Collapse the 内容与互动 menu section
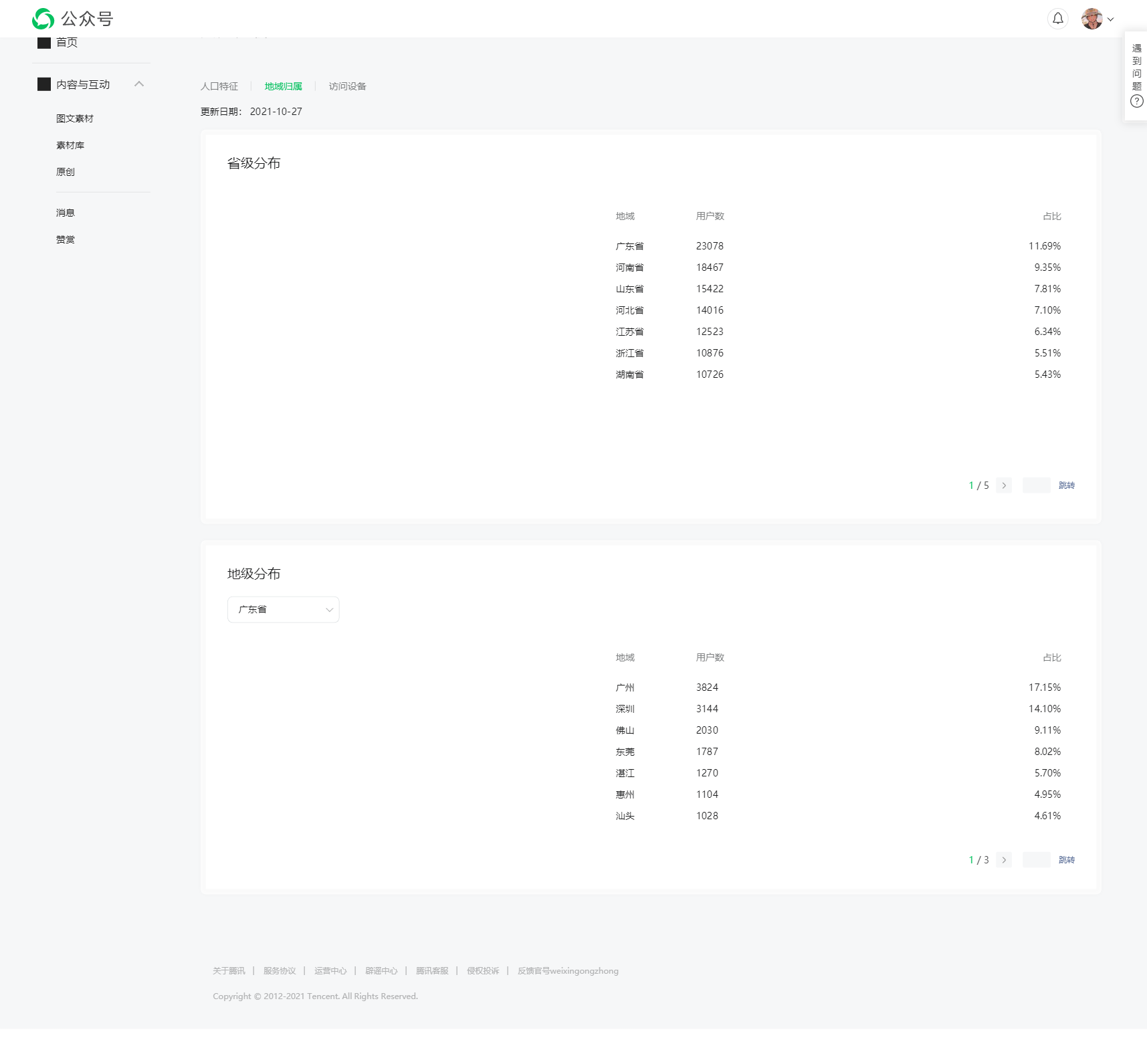Image resolution: width=1147 pixels, height=1064 pixels. (139, 84)
